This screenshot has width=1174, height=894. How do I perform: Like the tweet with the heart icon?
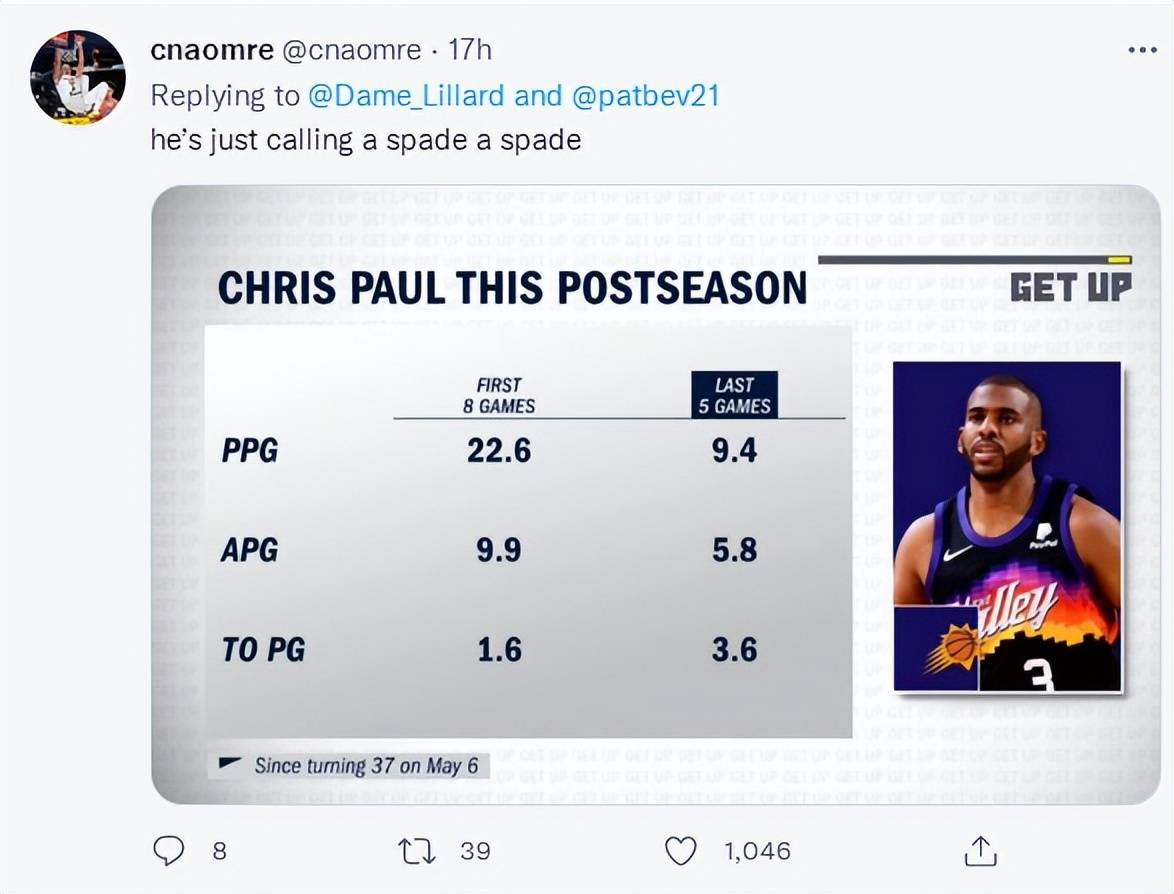681,851
